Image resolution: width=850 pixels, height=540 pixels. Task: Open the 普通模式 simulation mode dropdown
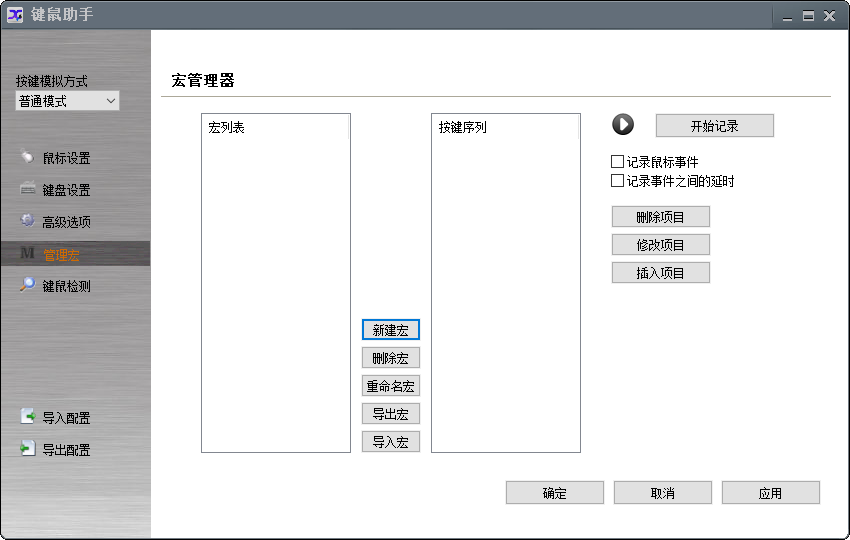pos(67,101)
